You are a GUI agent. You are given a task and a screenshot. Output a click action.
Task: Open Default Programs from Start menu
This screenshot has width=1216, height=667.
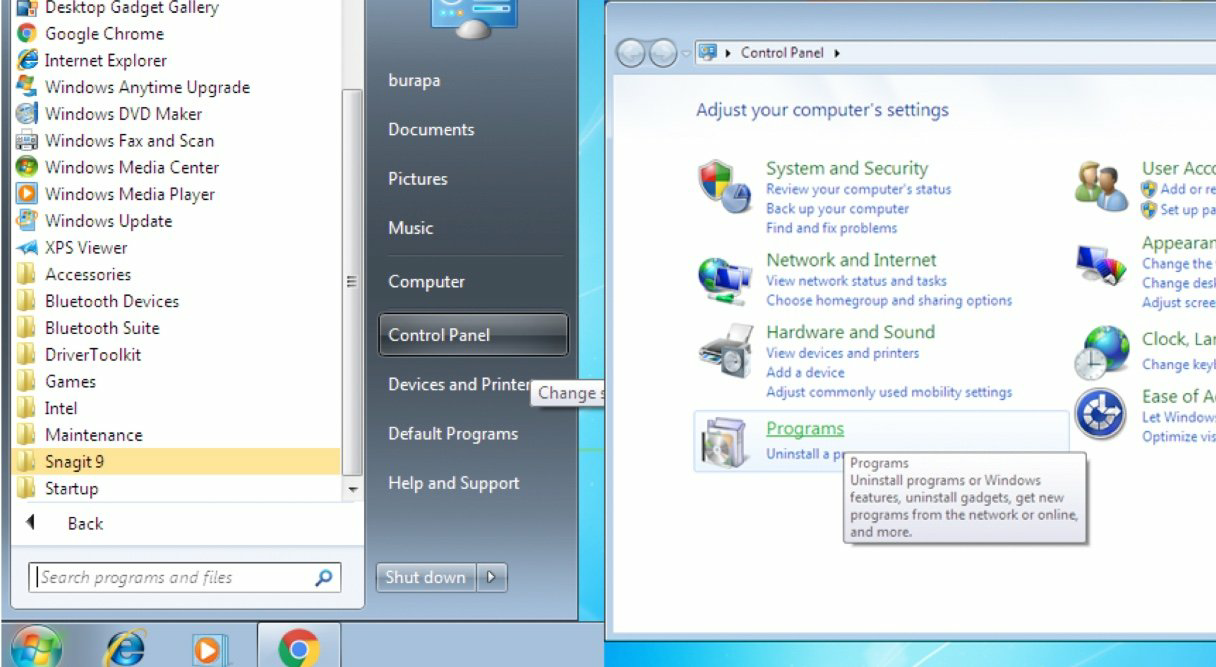[453, 433]
